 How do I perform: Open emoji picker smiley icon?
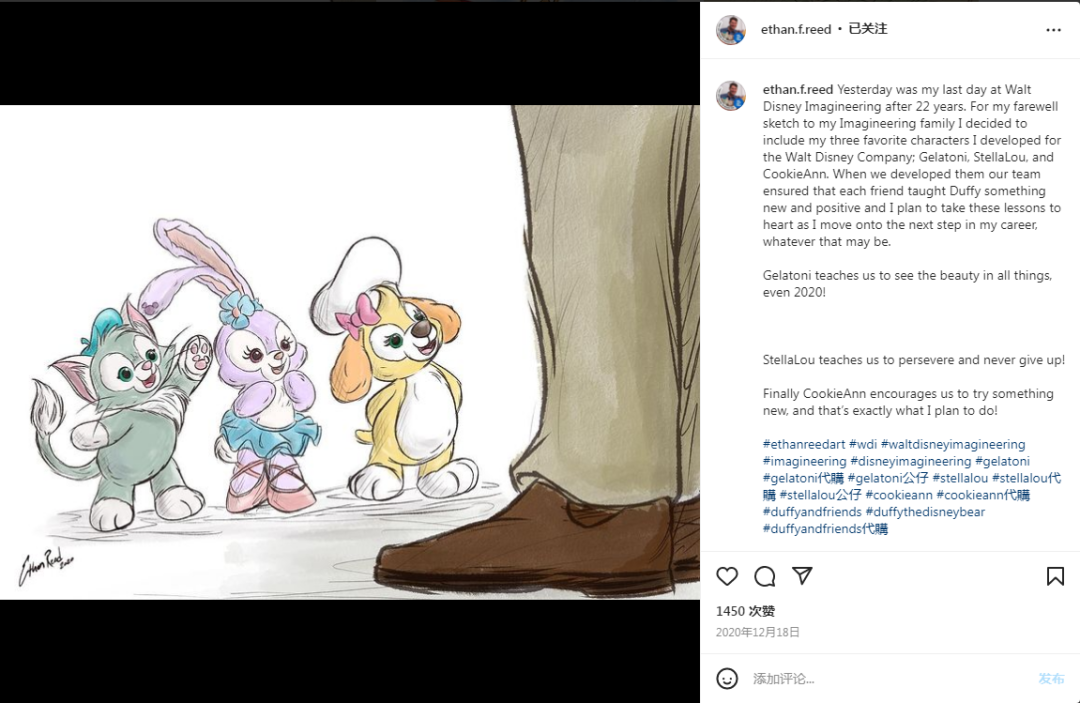(727, 678)
